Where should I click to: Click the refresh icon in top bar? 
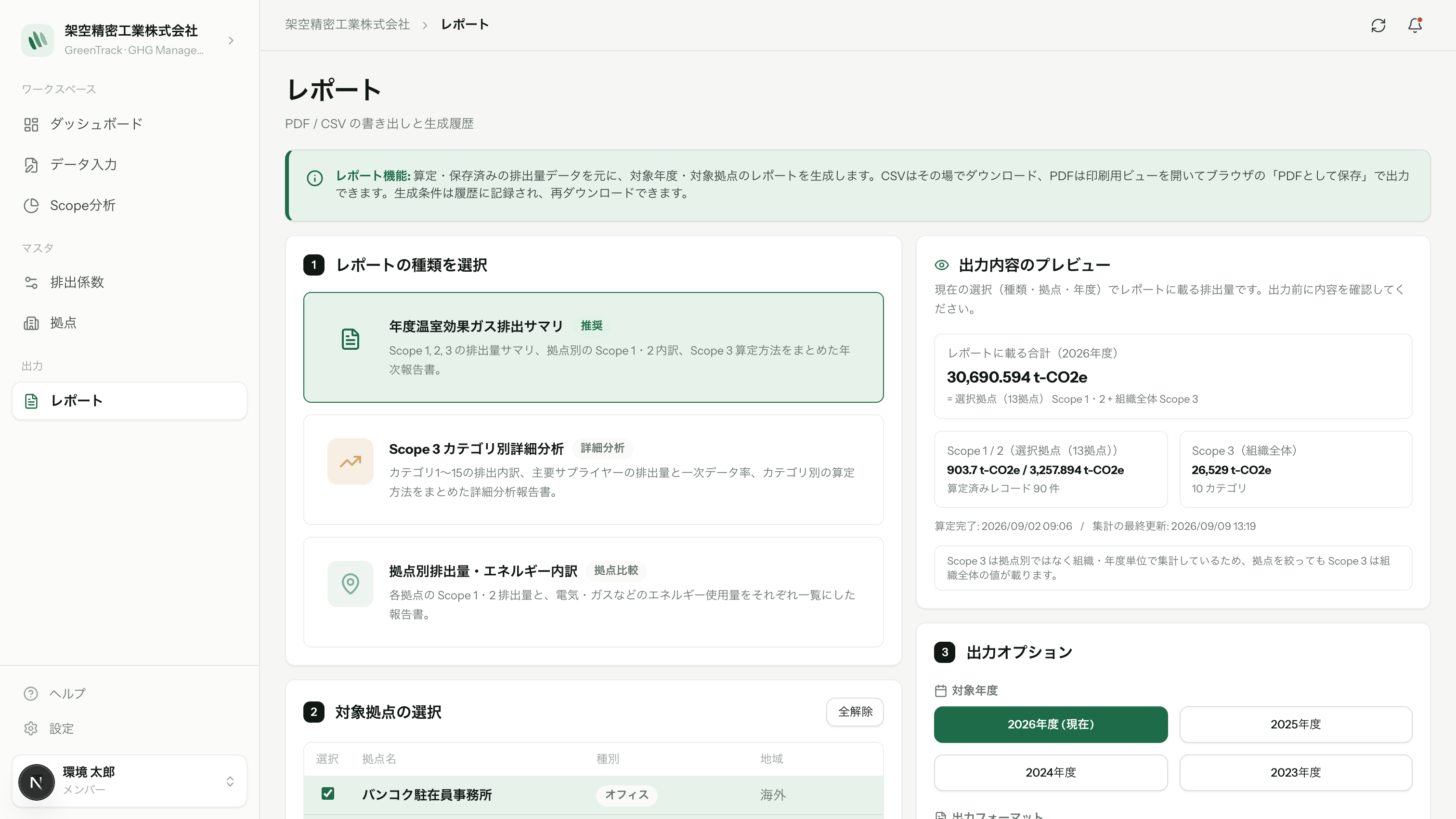click(x=1378, y=26)
